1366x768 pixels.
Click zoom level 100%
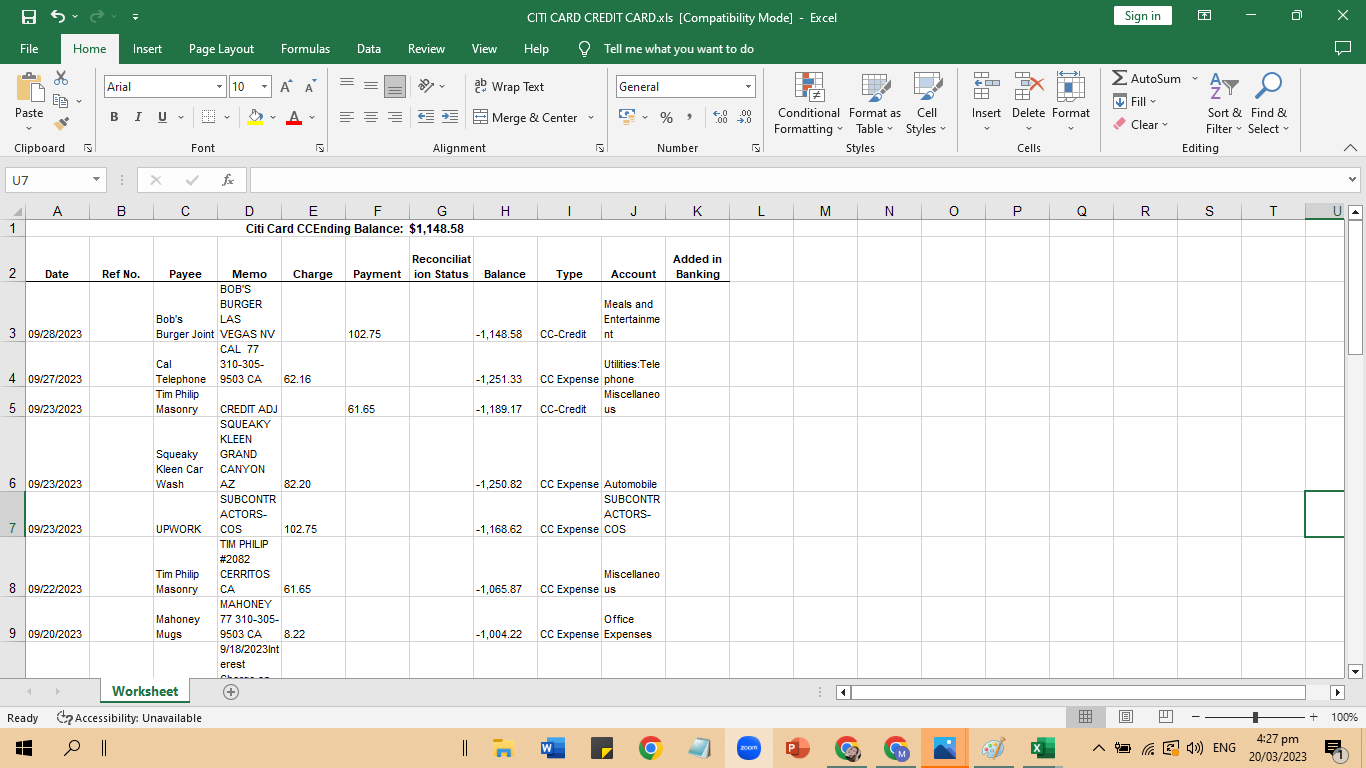click(1345, 717)
